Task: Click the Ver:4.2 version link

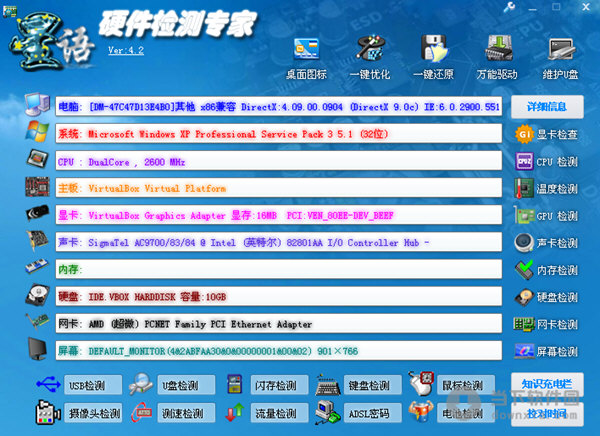Action: pyautogui.click(x=126, y=50)
